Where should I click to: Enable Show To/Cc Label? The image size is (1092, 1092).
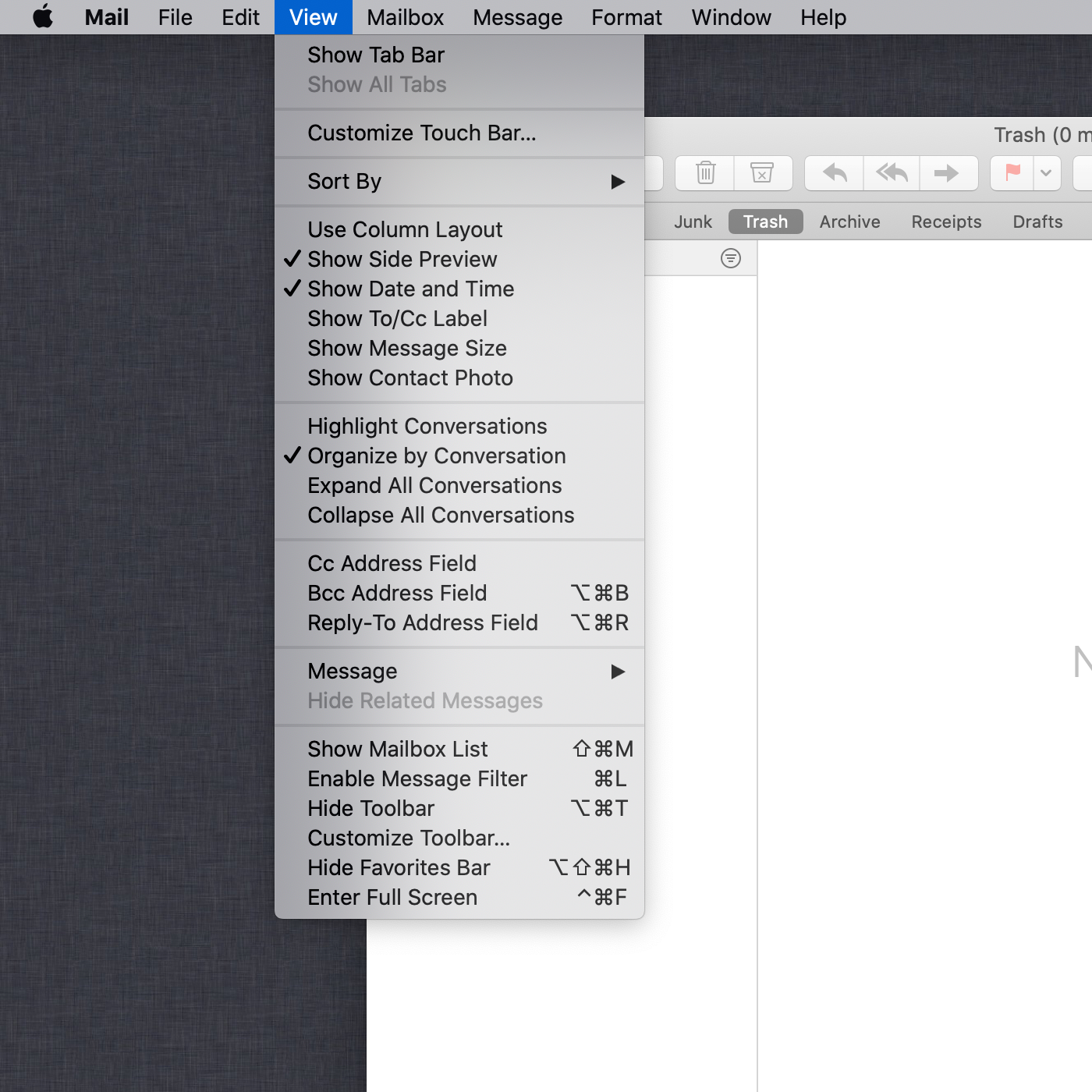[x=459, y=318]
